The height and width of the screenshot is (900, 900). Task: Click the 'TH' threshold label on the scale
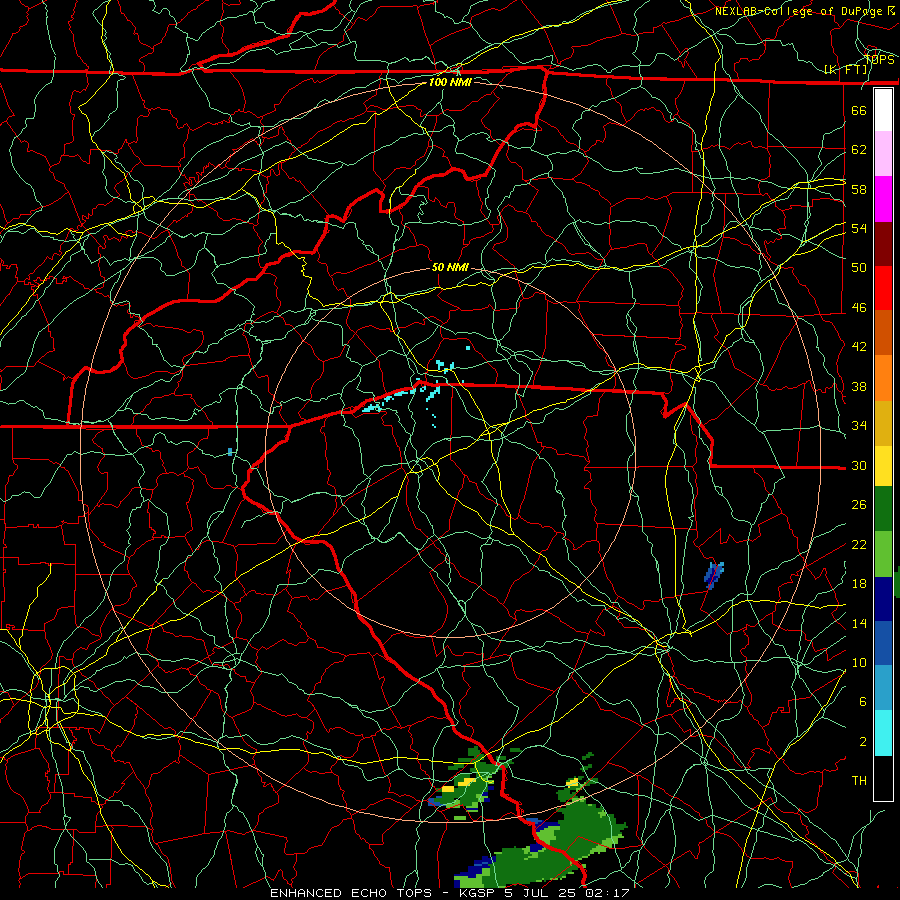pyautogui.click(x=859, y=781)
